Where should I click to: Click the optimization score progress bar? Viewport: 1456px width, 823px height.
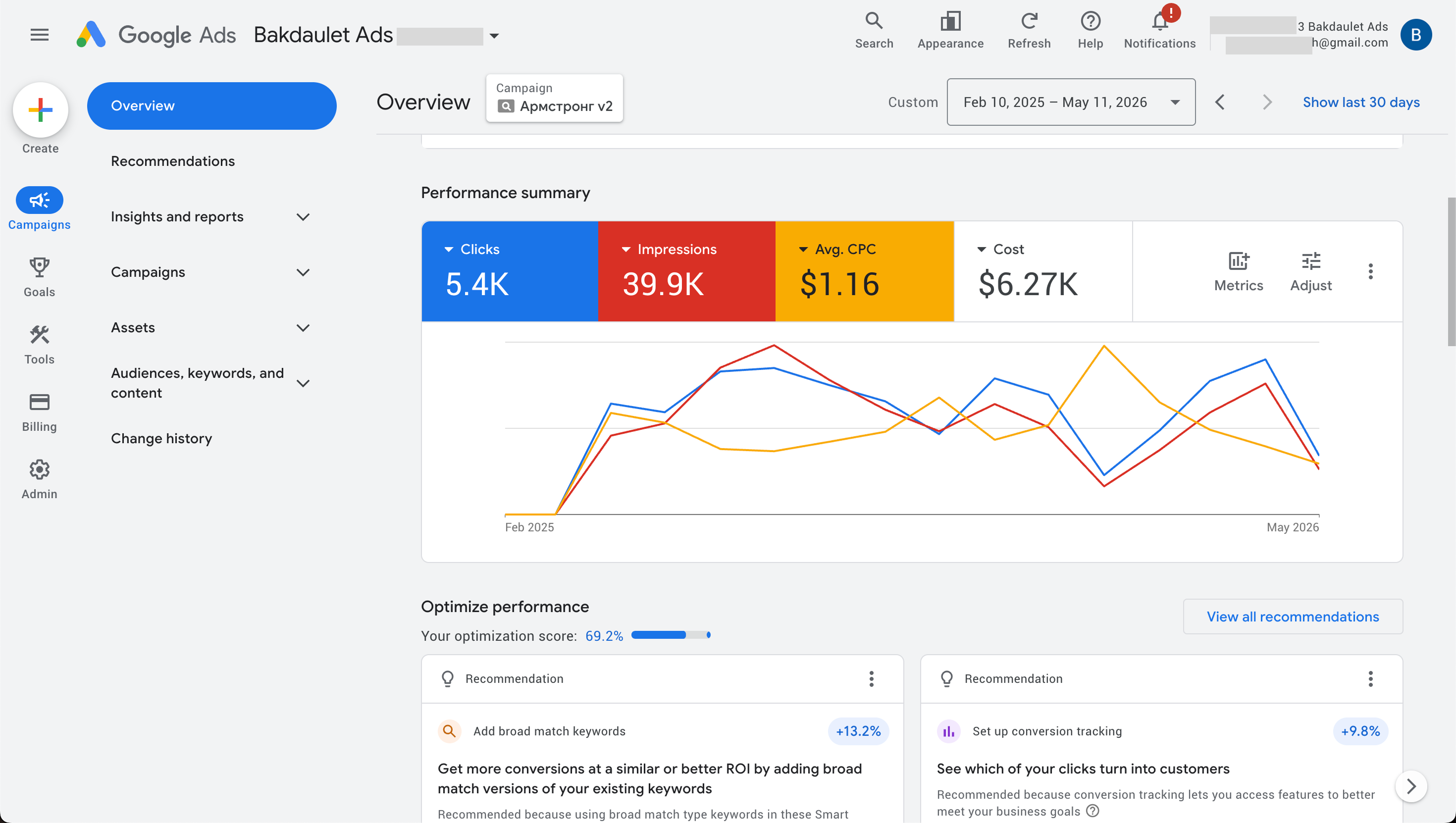pyautogui.click(x=671, y=635)
